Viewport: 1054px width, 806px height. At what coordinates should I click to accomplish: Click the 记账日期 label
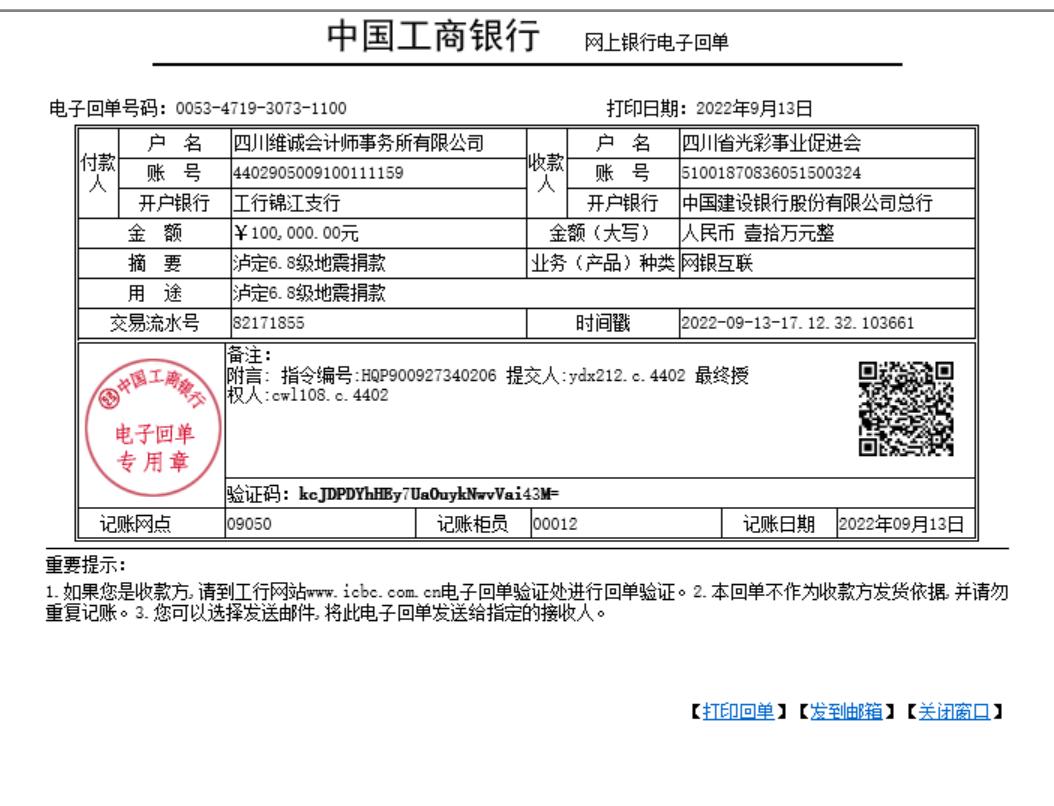click(x=779, y=524)
